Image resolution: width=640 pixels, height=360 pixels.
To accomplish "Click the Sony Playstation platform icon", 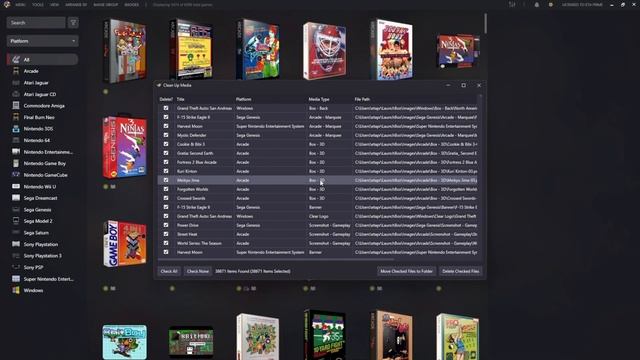I will (16, 244).
